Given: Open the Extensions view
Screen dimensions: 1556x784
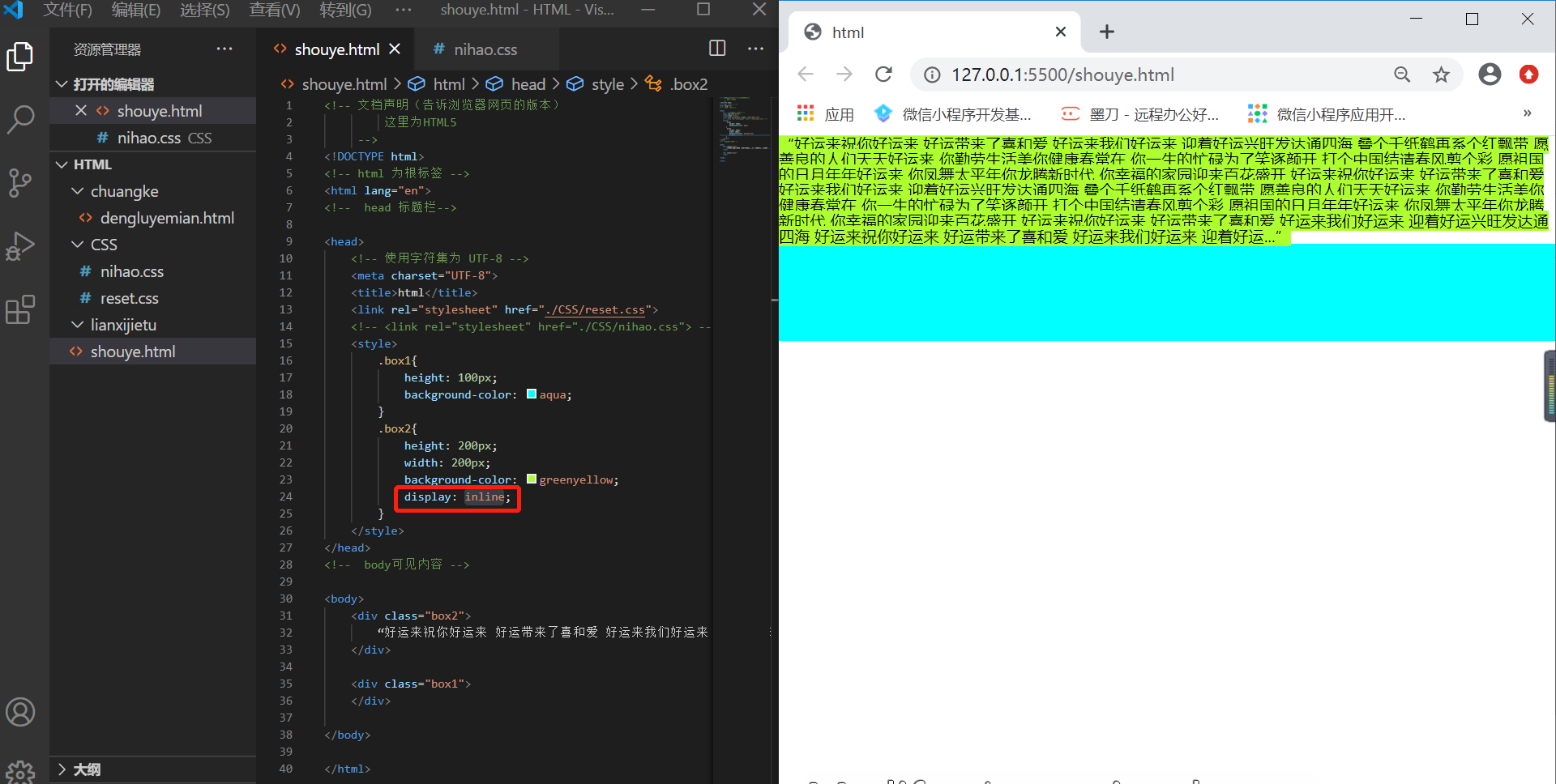Looking at the screenshot, I should 20,309.
